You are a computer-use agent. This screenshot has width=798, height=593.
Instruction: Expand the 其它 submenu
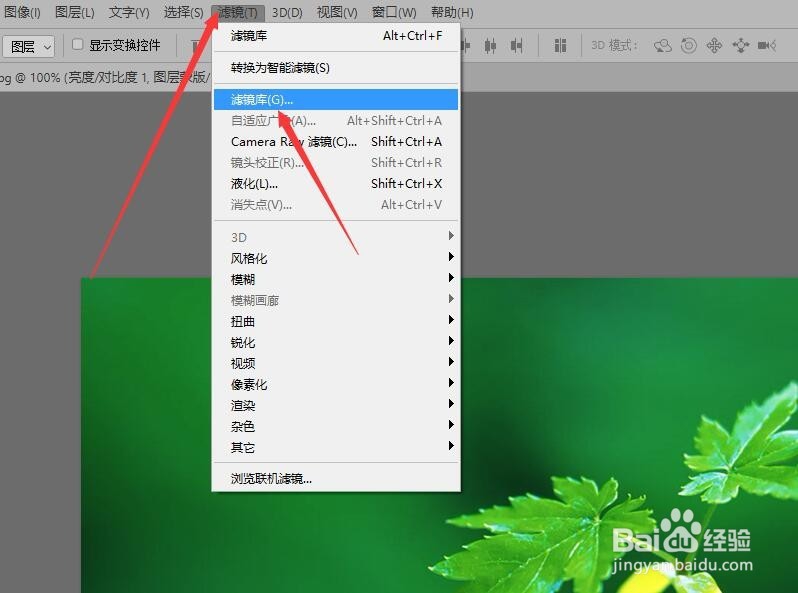pyautogui.click(x=336, y=446)
